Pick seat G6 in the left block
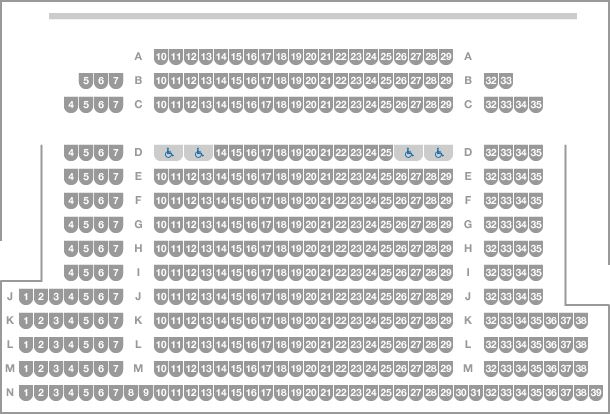This screenshot has height=414, width=610. click(x=101, y=225)
